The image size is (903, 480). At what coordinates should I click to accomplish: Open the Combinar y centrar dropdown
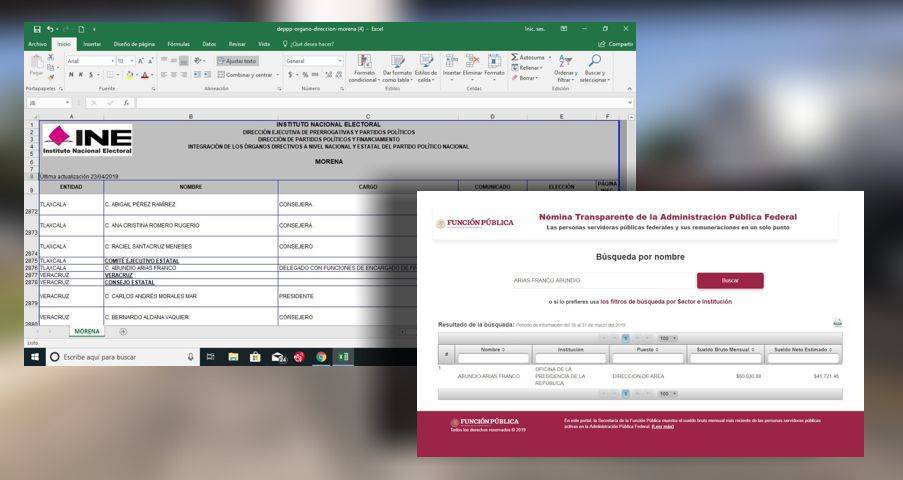(x=275, y=75)
